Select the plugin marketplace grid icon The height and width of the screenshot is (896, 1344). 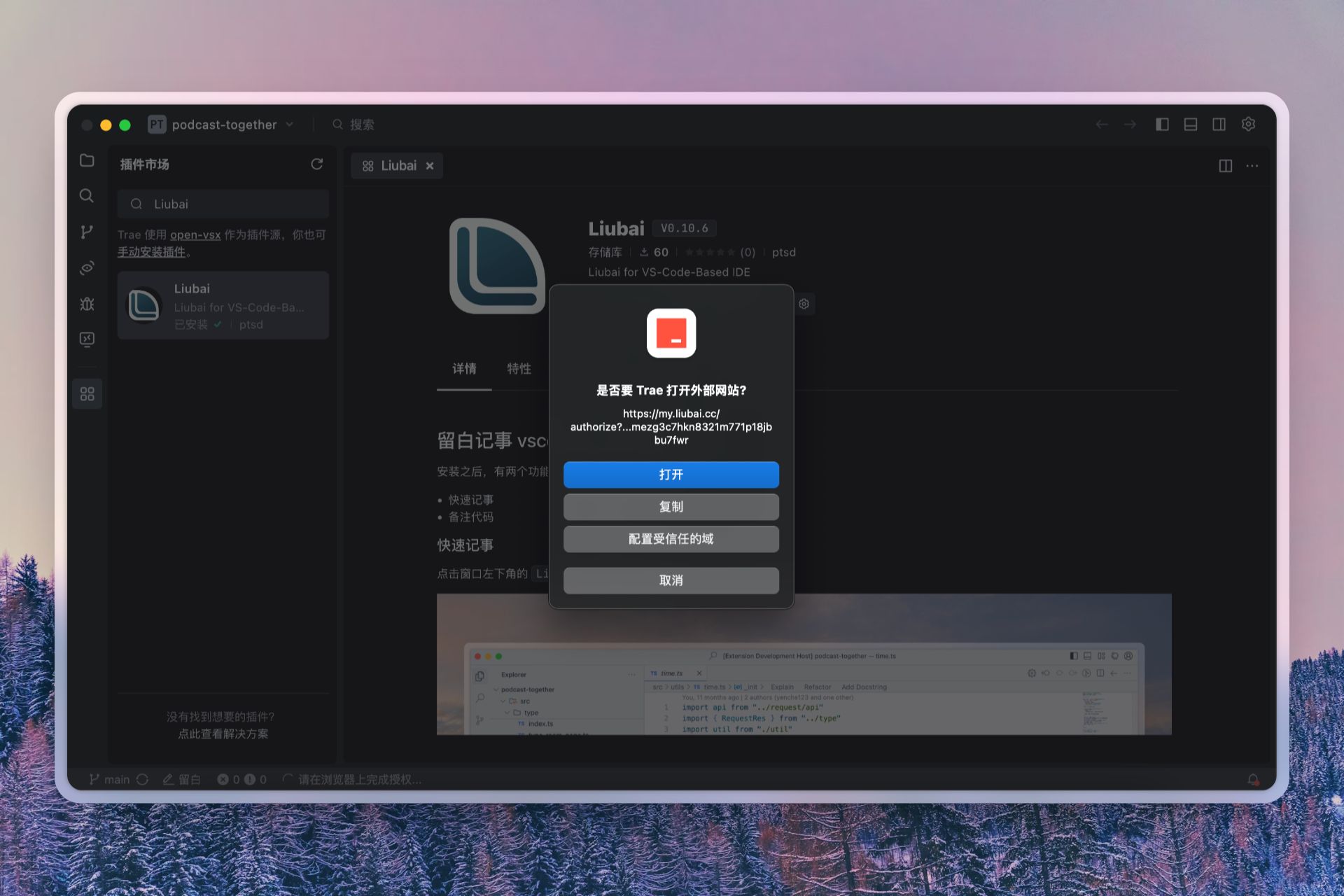point(87,394)
